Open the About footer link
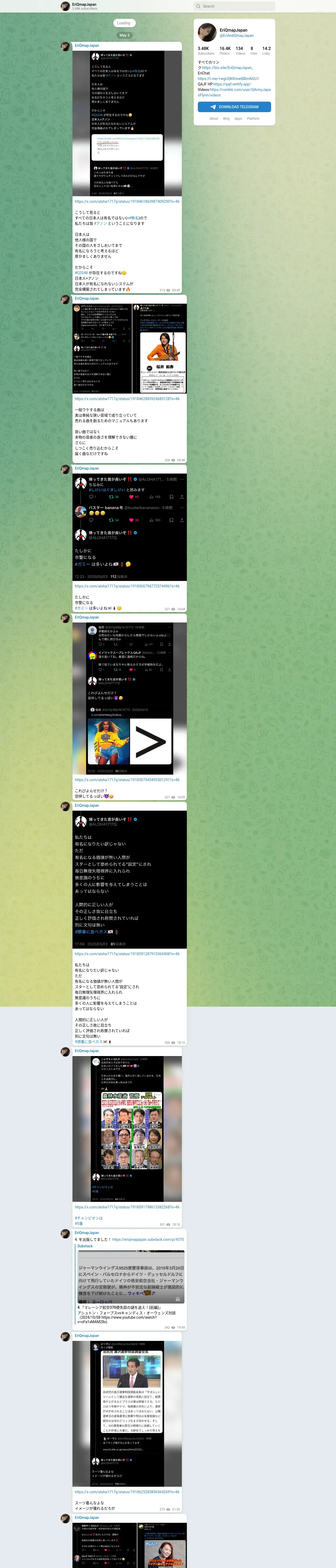 (214, 119)
